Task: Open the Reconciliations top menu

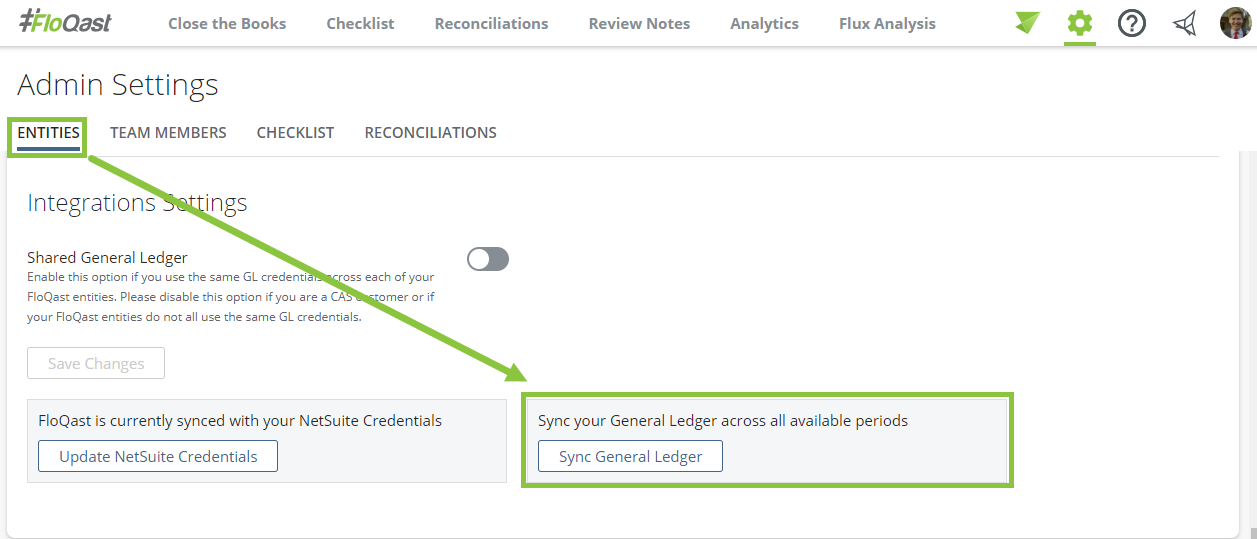Action: click(x=491, y=23)
